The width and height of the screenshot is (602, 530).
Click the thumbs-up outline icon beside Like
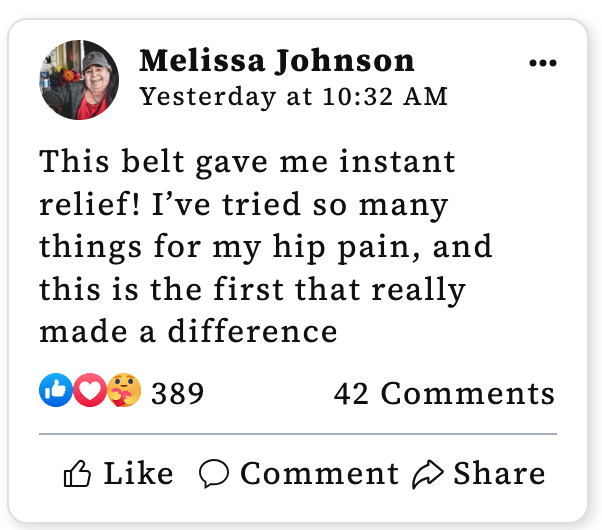click(77, 474)
